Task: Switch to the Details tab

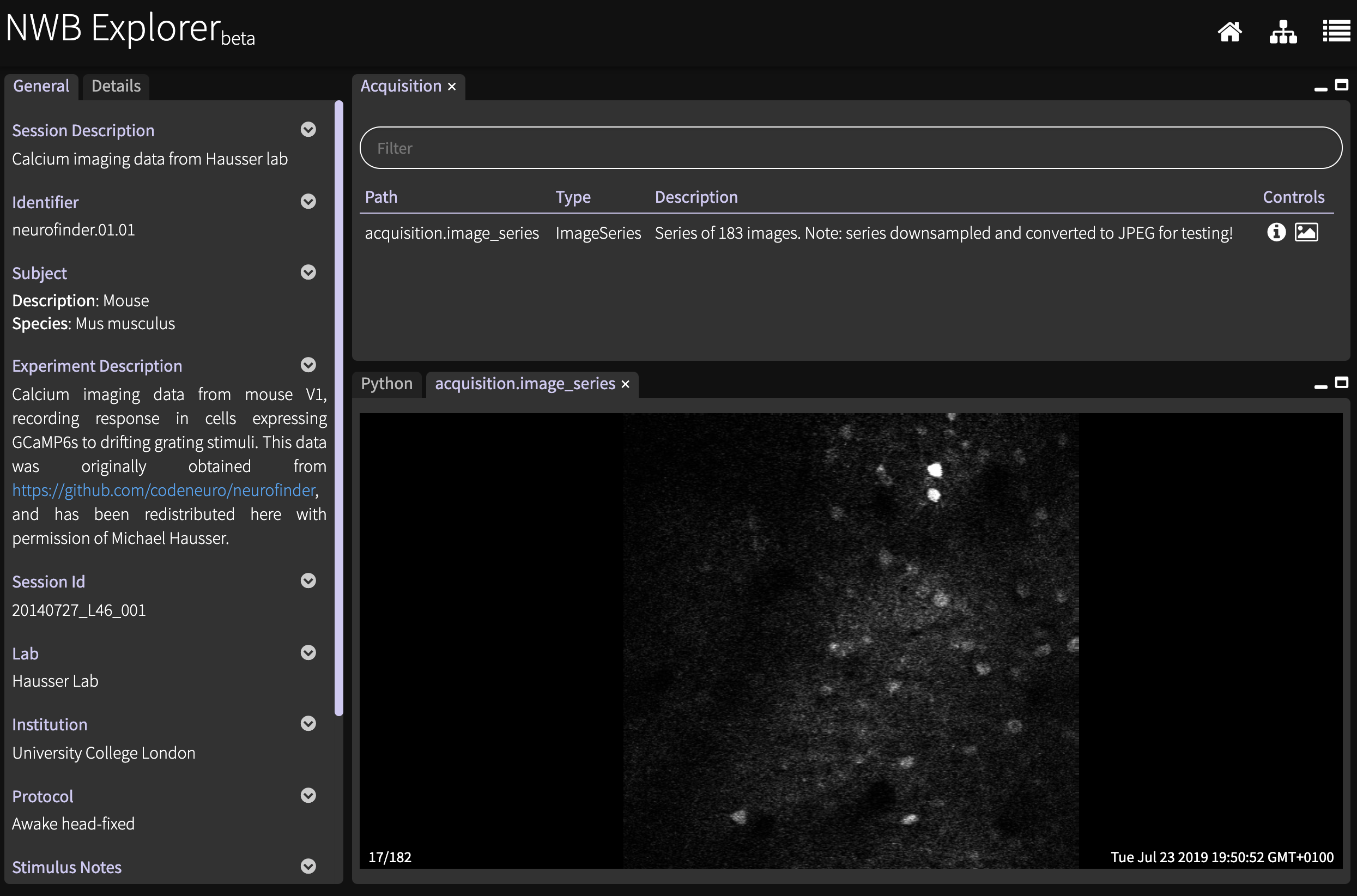Action: [116, 86]
